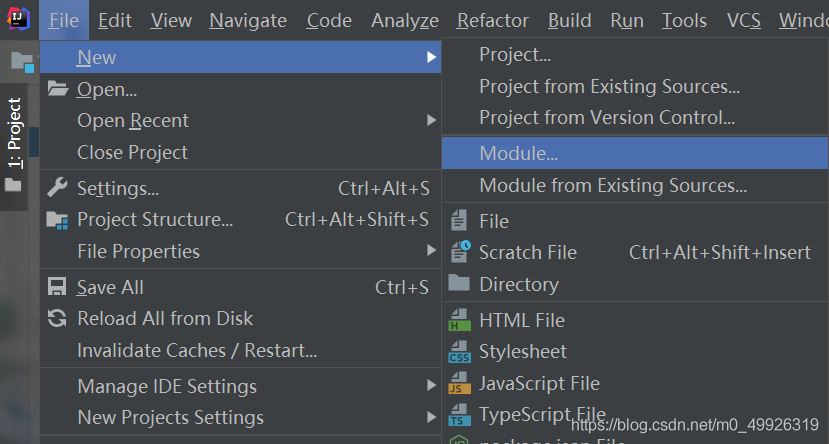829x444 pixels.
Task: Click the Directory folder icon
Action: [x=460, y=284]
